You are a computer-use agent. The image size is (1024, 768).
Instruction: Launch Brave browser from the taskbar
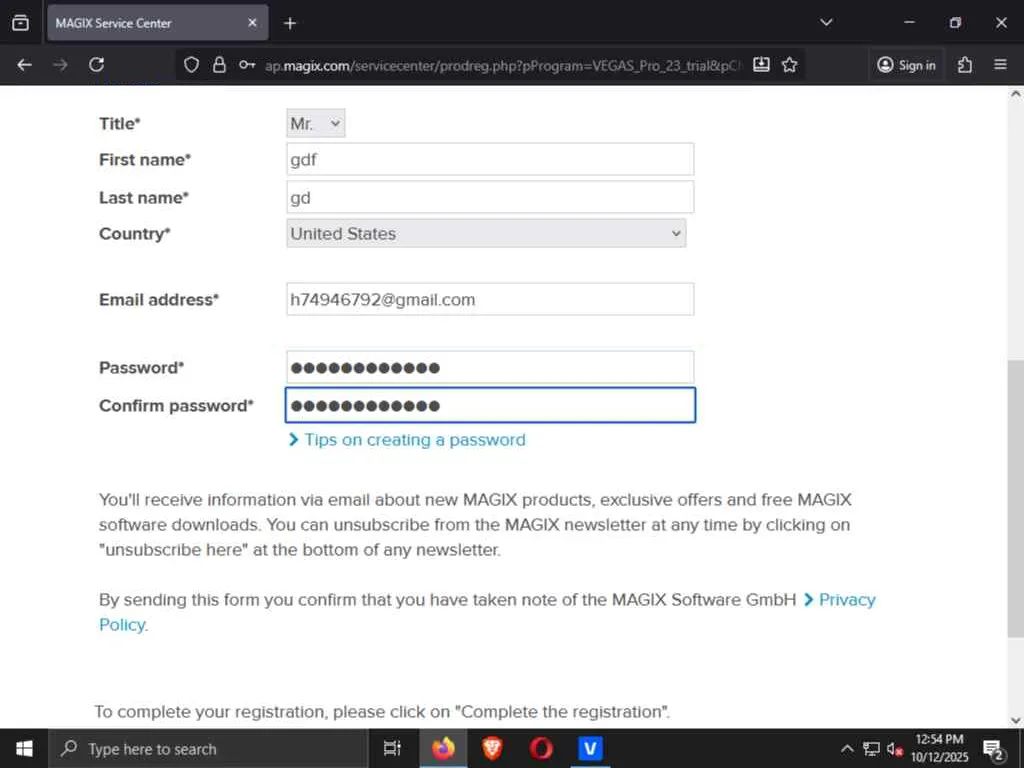pos(492,748)
